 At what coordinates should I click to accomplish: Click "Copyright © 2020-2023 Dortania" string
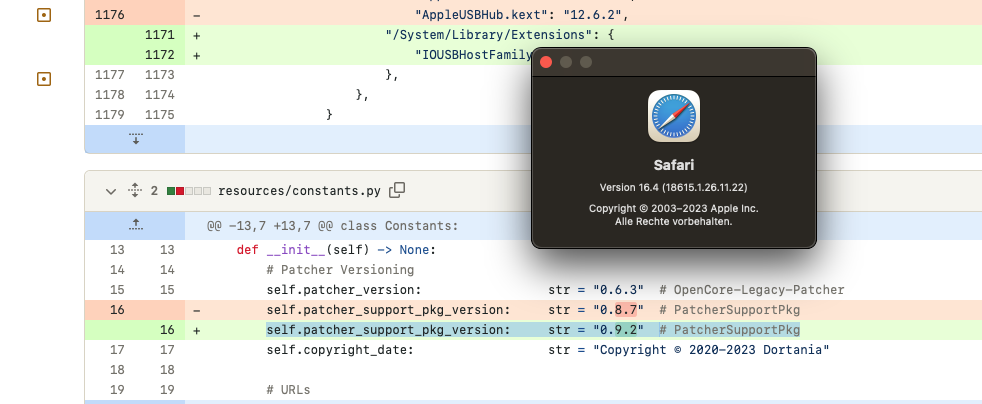(x=711, y=350)
